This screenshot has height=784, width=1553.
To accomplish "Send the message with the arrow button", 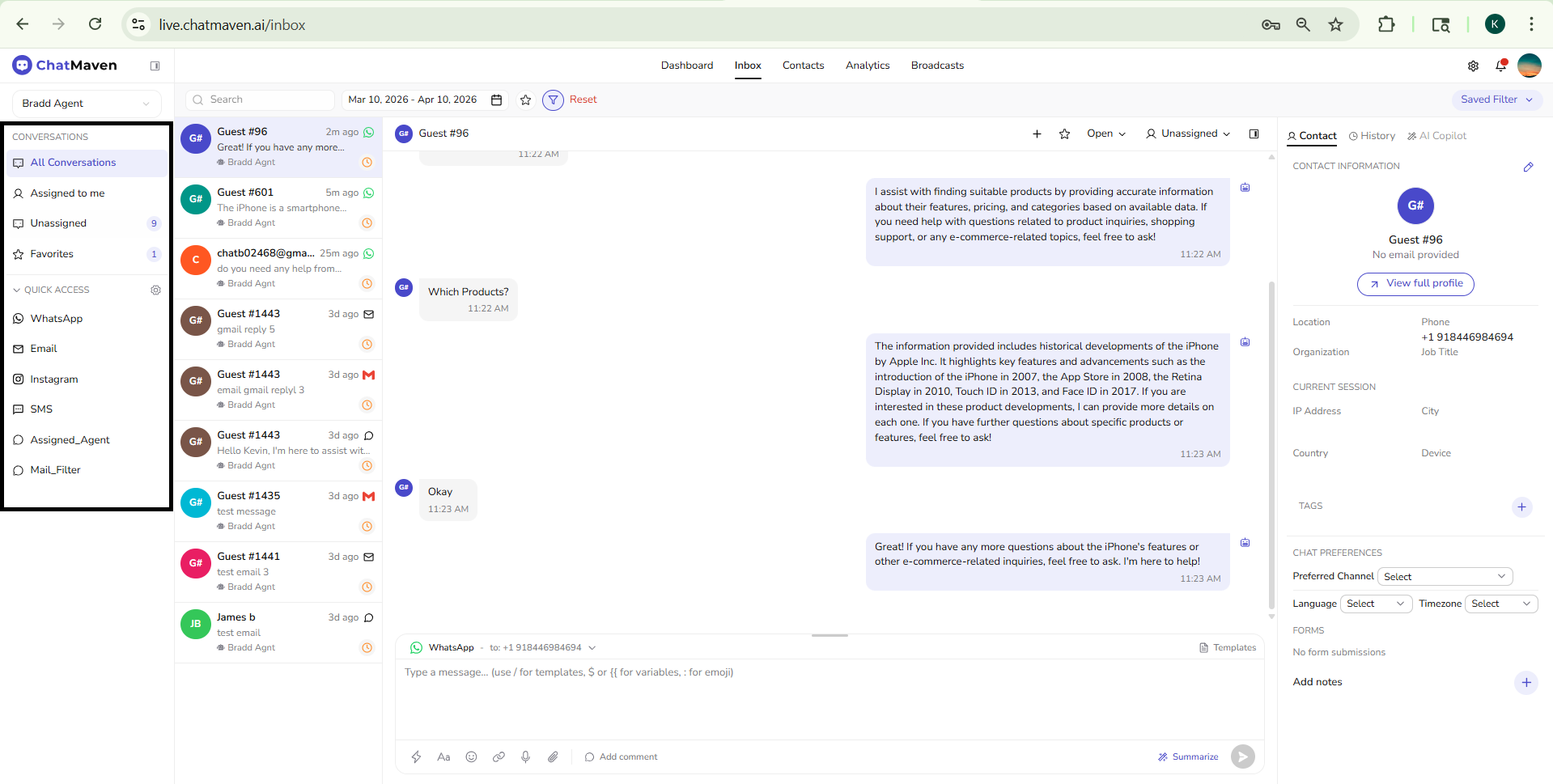I will click(1242, 757).
